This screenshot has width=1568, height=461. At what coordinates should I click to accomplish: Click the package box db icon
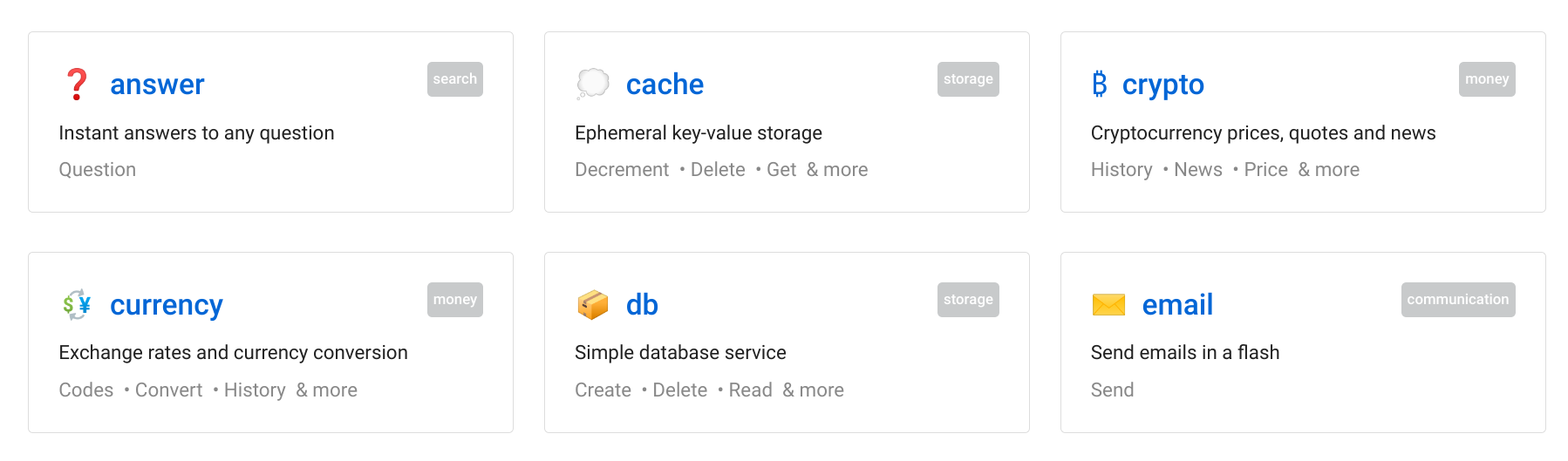(x=593, y=304)
